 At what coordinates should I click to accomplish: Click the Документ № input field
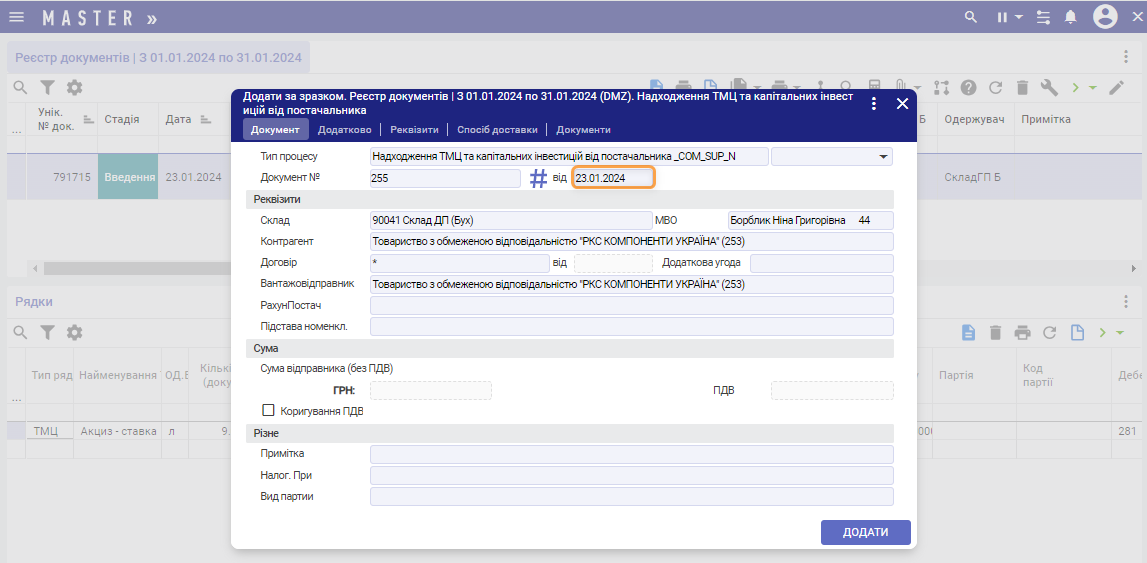click(445, 178)
